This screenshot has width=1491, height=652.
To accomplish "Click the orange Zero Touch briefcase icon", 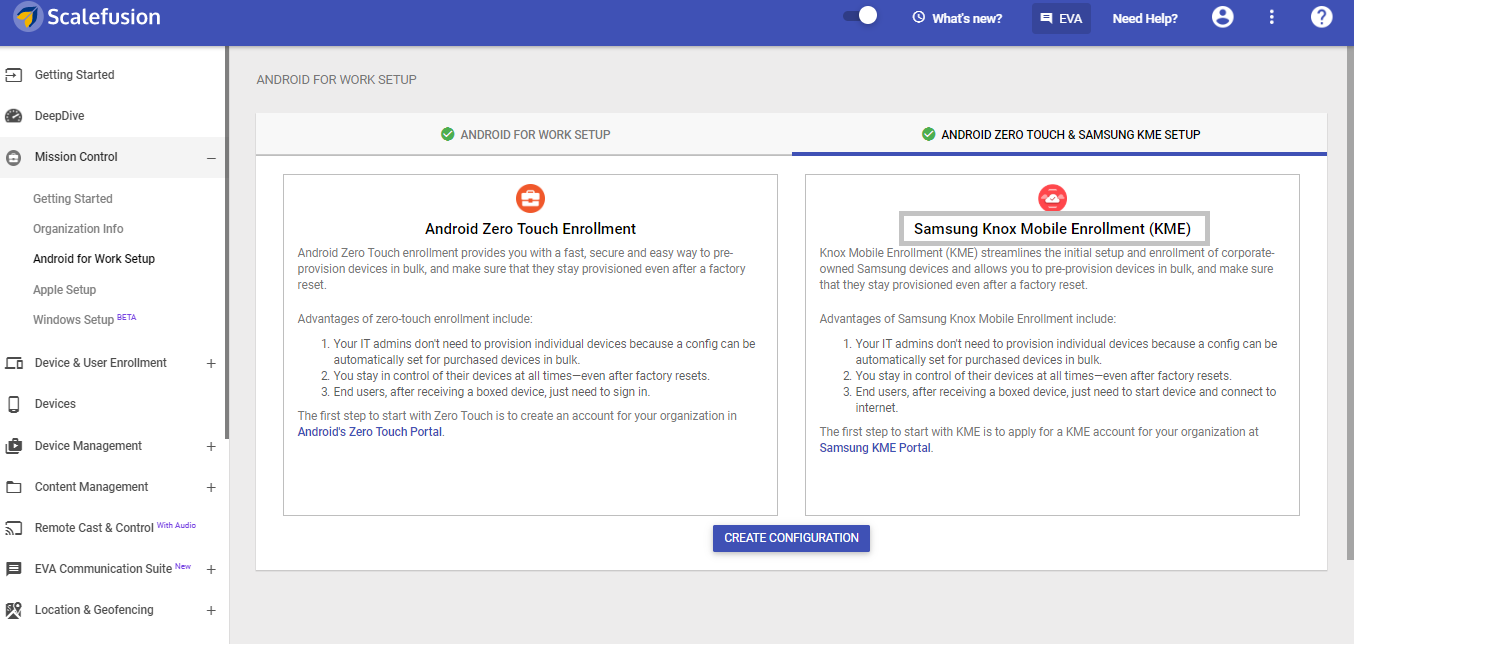I will click(531, 198).
